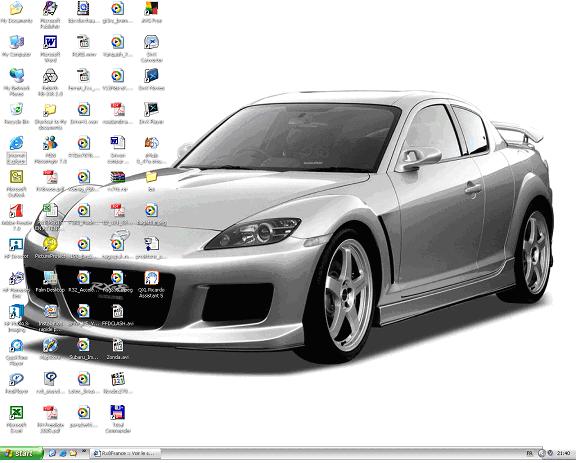Open My Computer on the desktop
This screenshot has height=463, width=578.
click(16, 42)
